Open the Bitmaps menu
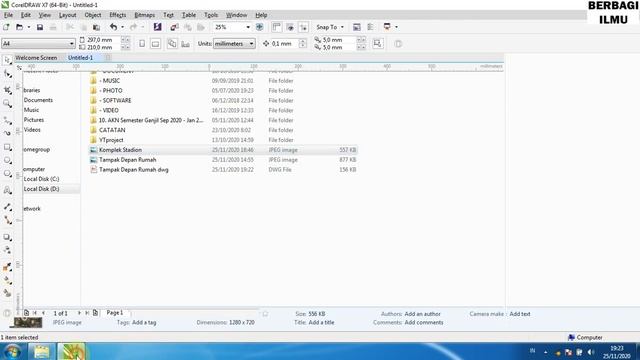Image resolution: width=640 pixels, height=360 pixels. [144, 15]
